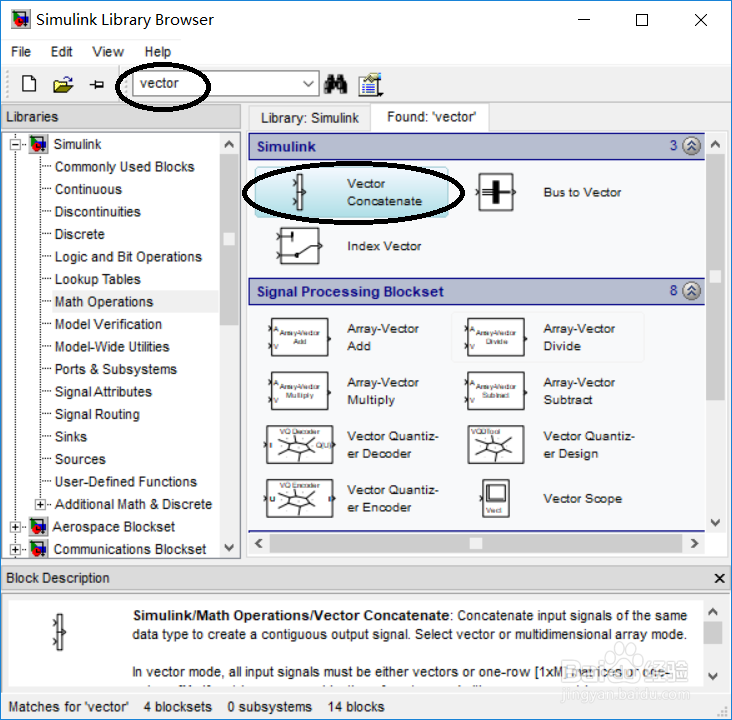Click the Open folder toolbar icon
Viewport: 732px width, 720px height.
pyautogui.click(x=63, y=84)
